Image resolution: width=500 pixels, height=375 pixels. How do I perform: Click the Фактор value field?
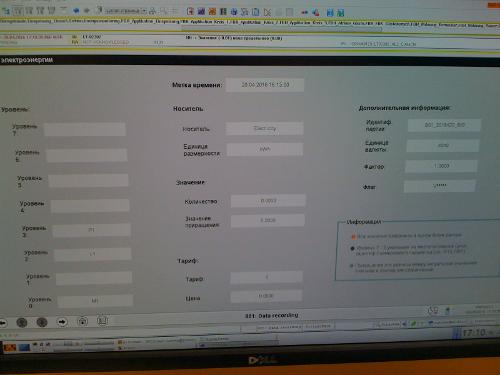tap(441, 166)
